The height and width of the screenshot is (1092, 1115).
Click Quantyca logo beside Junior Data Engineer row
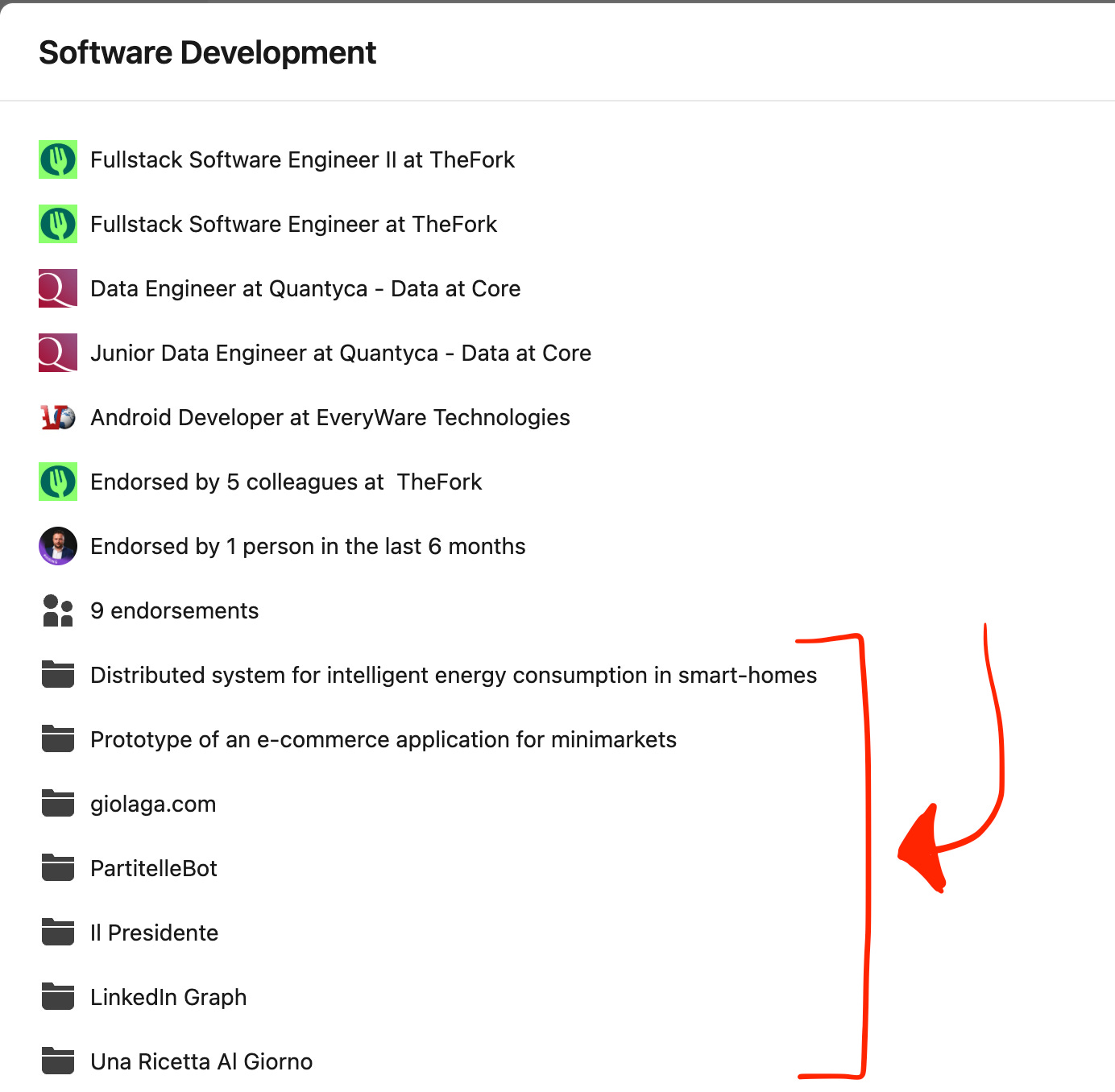point(58,353)
